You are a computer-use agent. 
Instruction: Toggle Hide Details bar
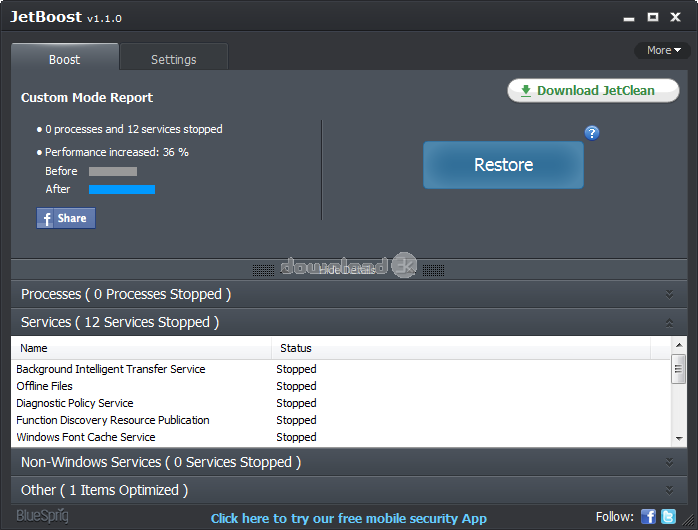[349, 270]
